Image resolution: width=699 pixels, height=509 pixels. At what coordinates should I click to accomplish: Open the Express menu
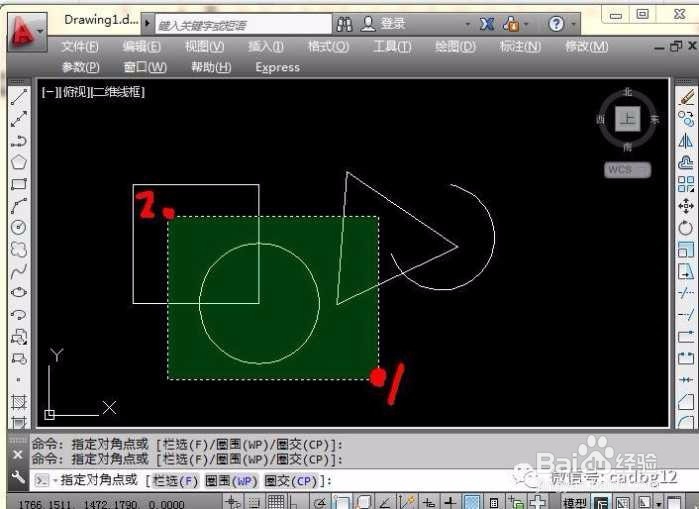point(277,67)
